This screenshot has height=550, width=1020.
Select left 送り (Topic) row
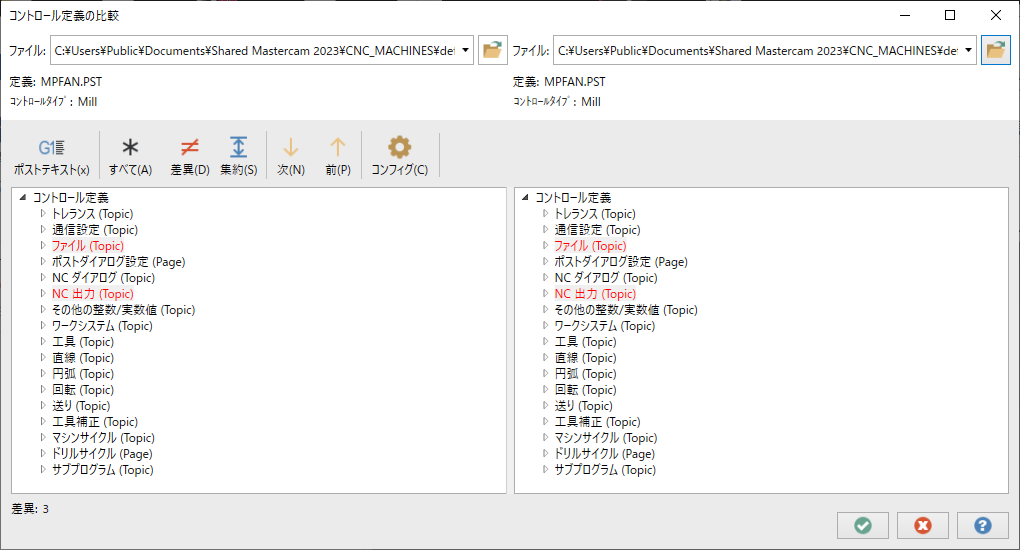coord(81,406)
